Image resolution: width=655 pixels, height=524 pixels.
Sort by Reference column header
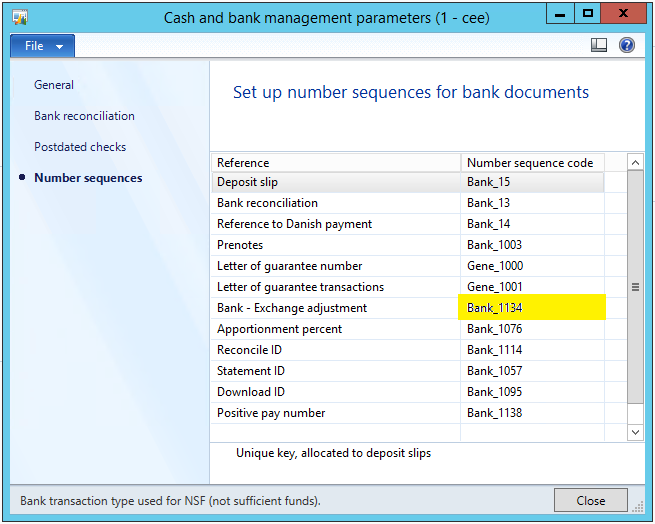coord(335,162)
